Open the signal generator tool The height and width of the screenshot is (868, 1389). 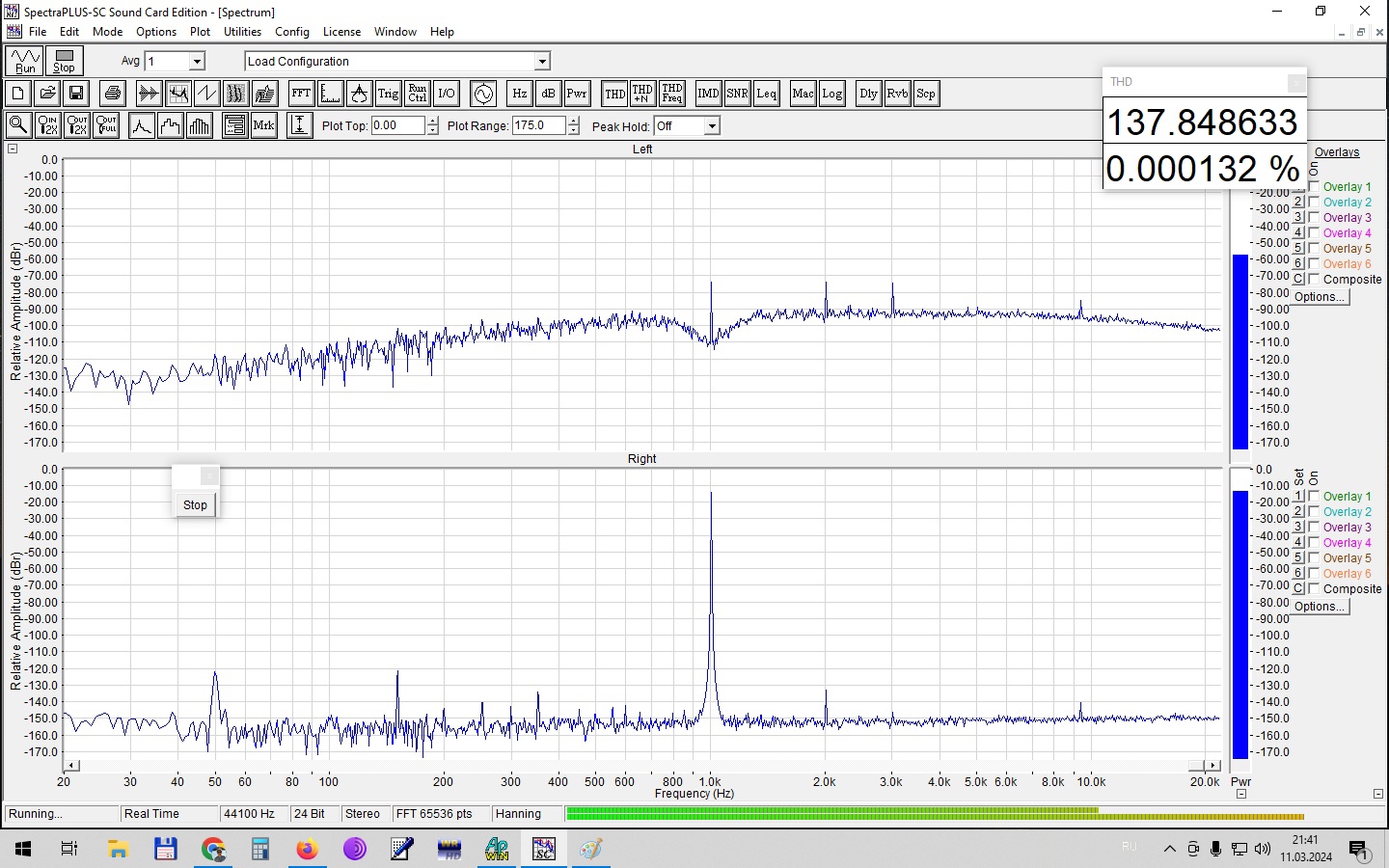483,94
